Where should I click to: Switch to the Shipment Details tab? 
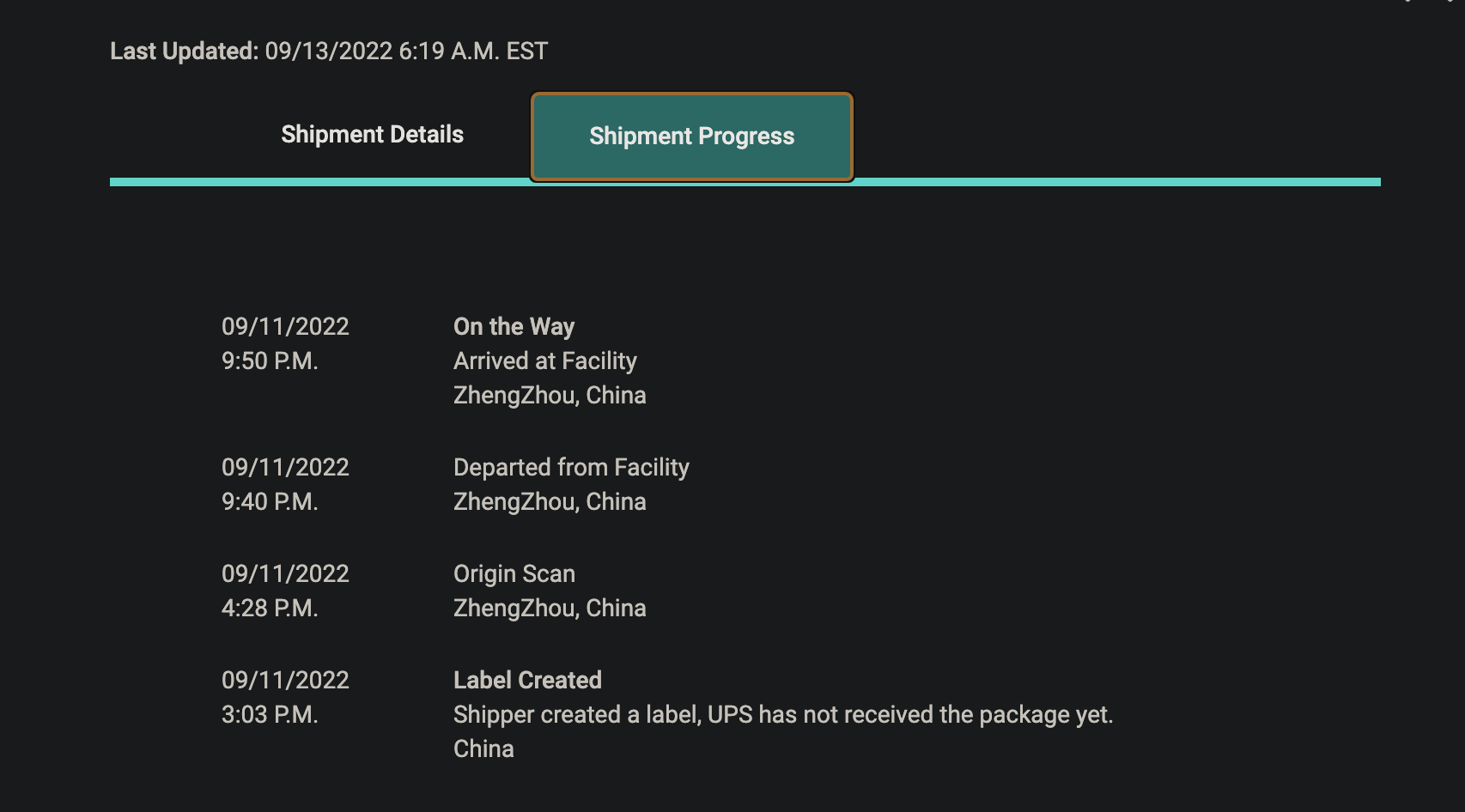(x=372, y=135)
